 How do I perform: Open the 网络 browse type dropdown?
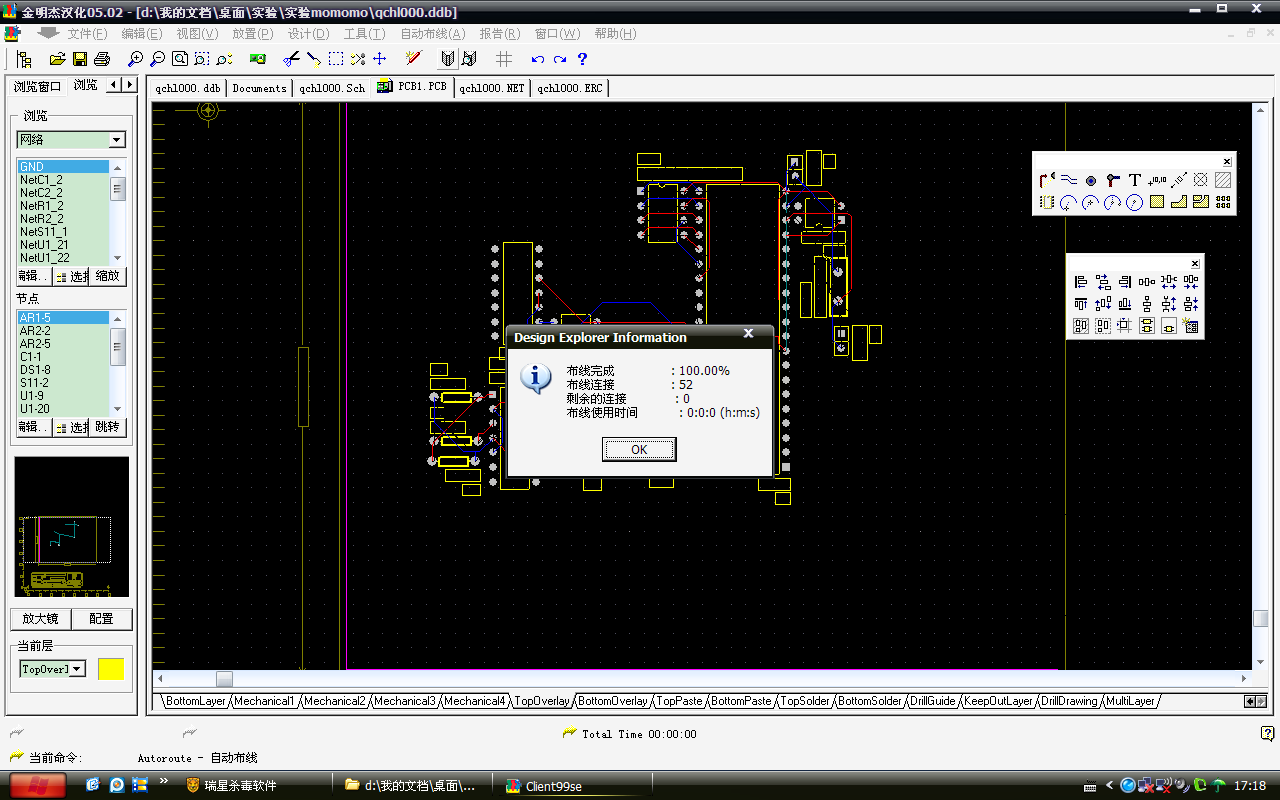pyautogui.click(x=116, y=140)
